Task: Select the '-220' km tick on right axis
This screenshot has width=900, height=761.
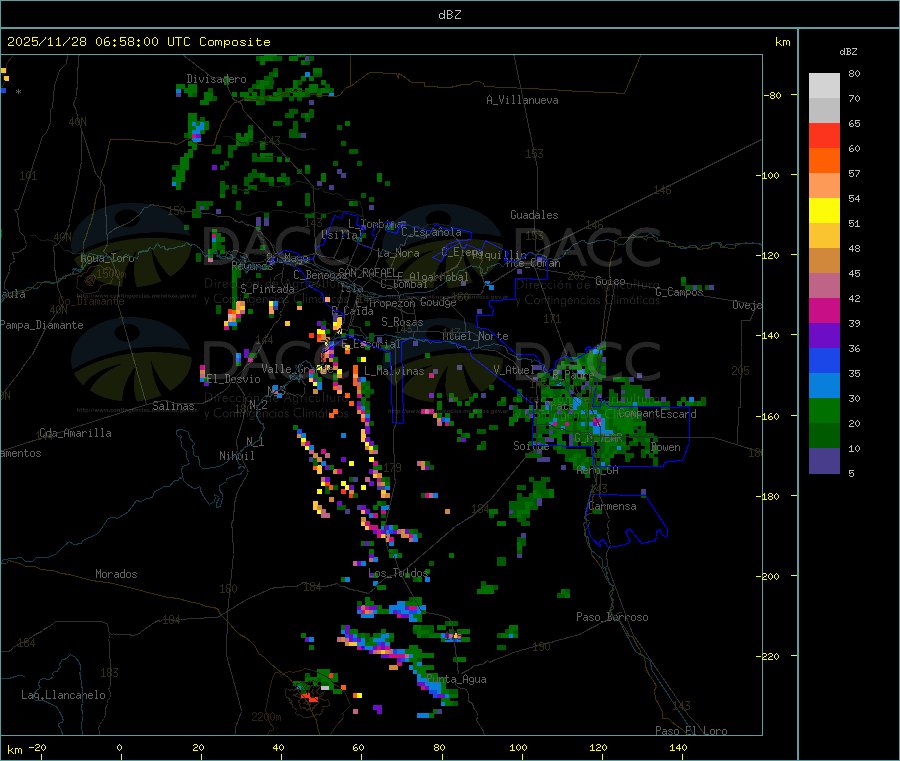Action: 770,656
